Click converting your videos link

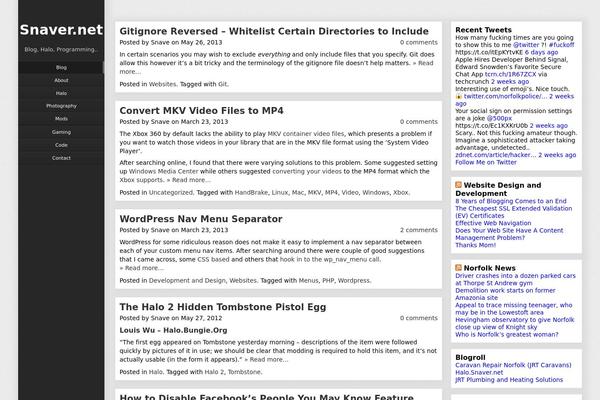coord(307,171)
